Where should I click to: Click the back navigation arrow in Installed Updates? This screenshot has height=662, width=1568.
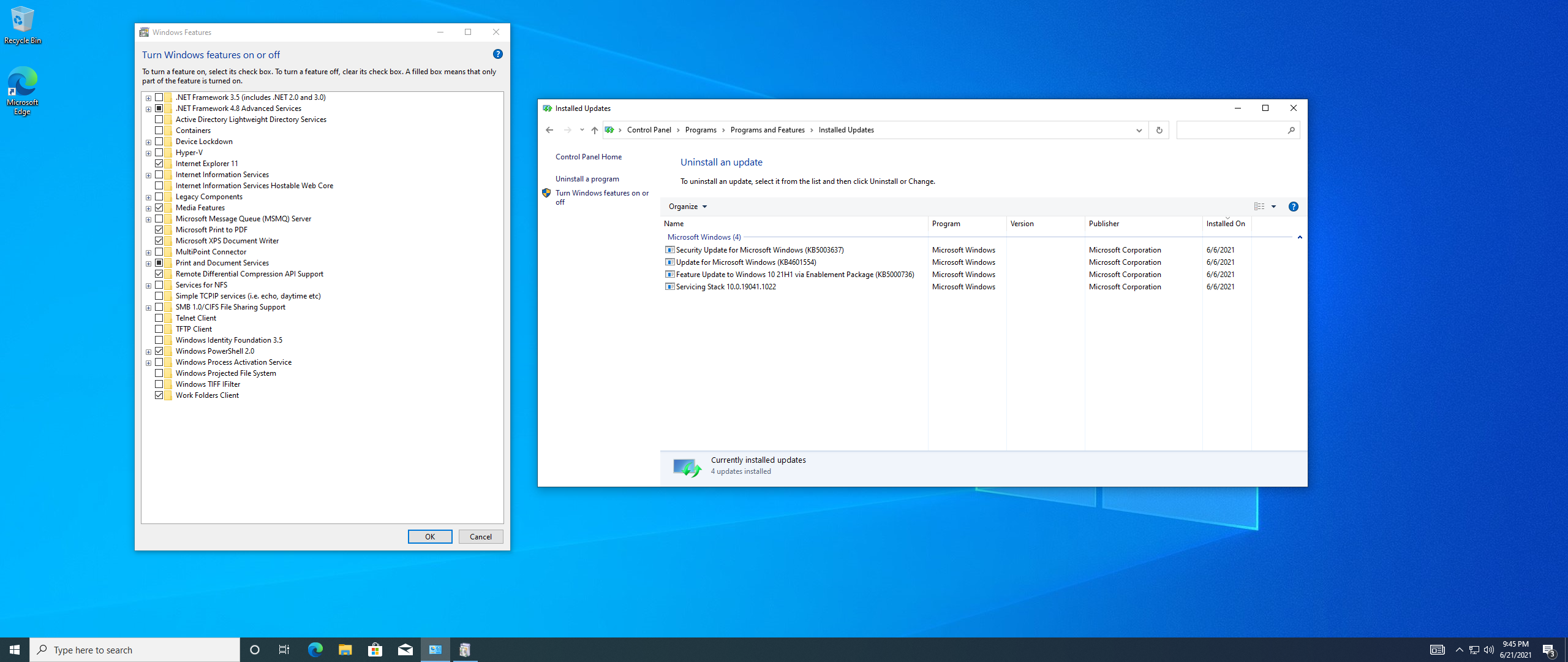[x=550, y=130]
